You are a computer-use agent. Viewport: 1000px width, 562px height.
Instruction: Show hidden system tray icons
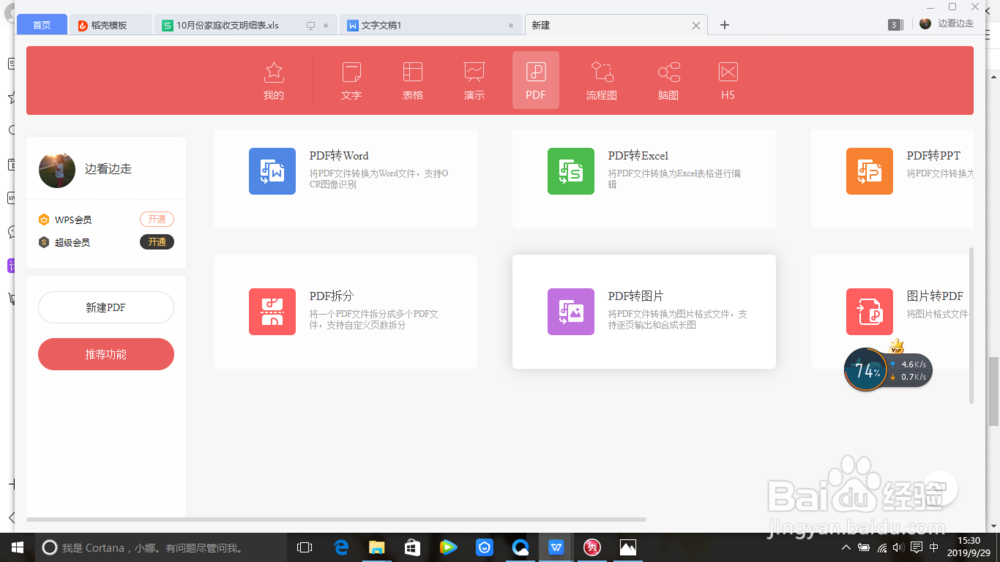pos(846,547)
